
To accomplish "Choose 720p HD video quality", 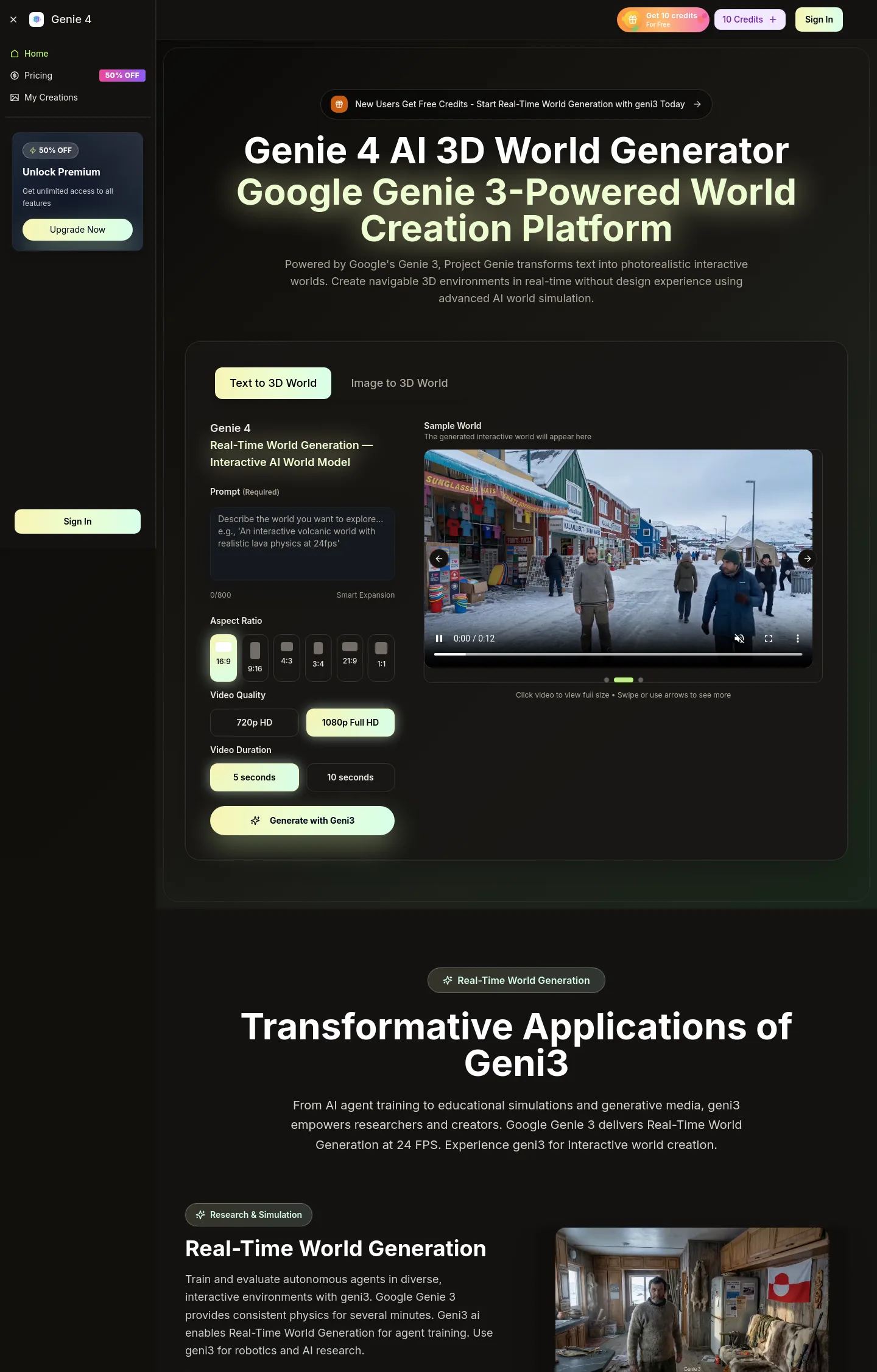I will click(255, 723).
